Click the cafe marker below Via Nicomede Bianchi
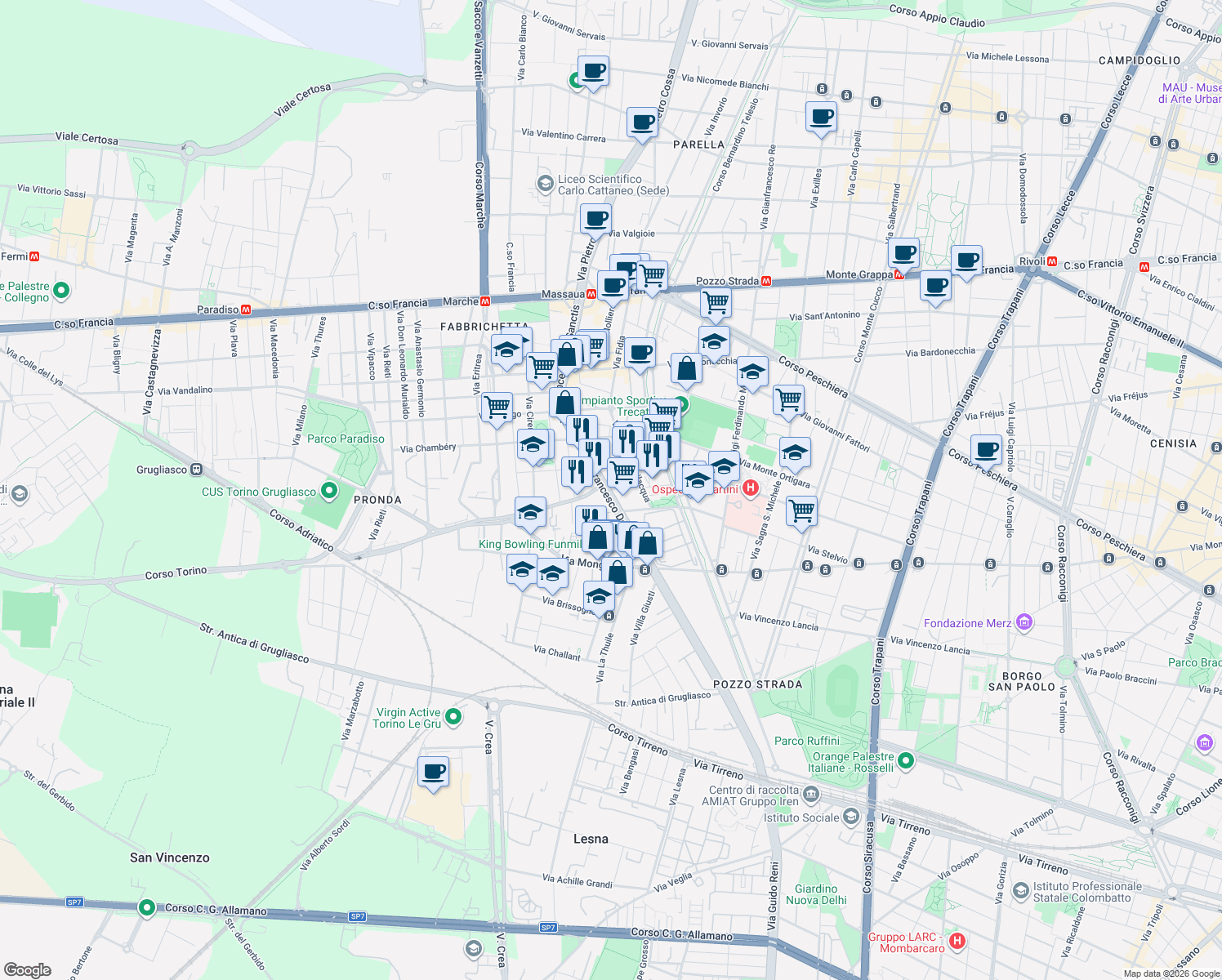This screenshot has height=980, width=1222. 821,118
